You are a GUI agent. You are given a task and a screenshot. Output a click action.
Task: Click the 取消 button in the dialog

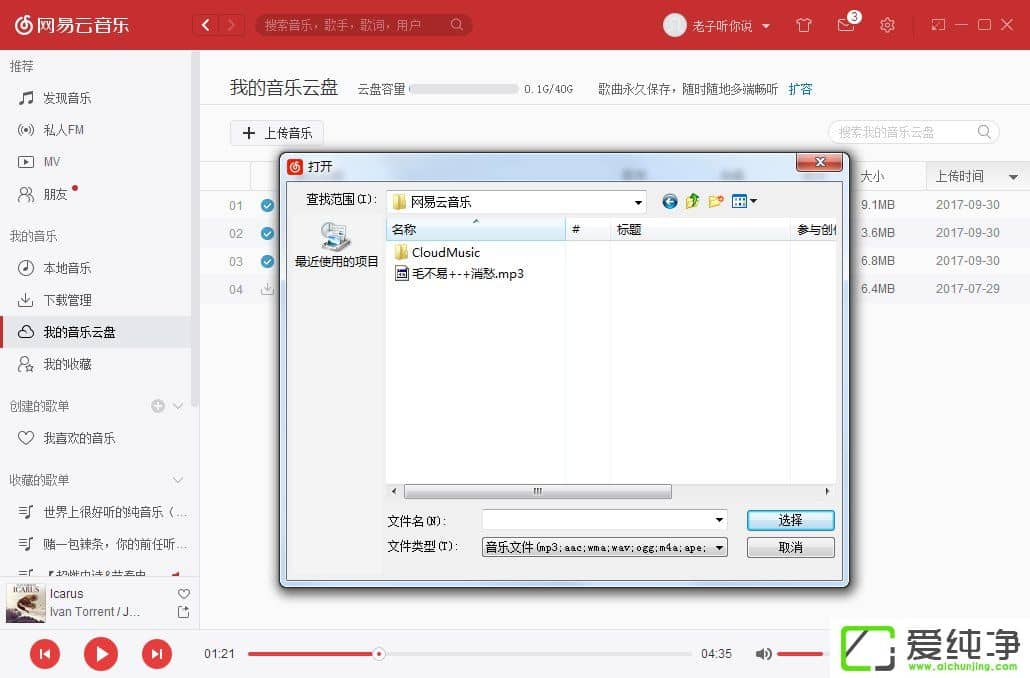pyautogui.click(x=790, y=547)
